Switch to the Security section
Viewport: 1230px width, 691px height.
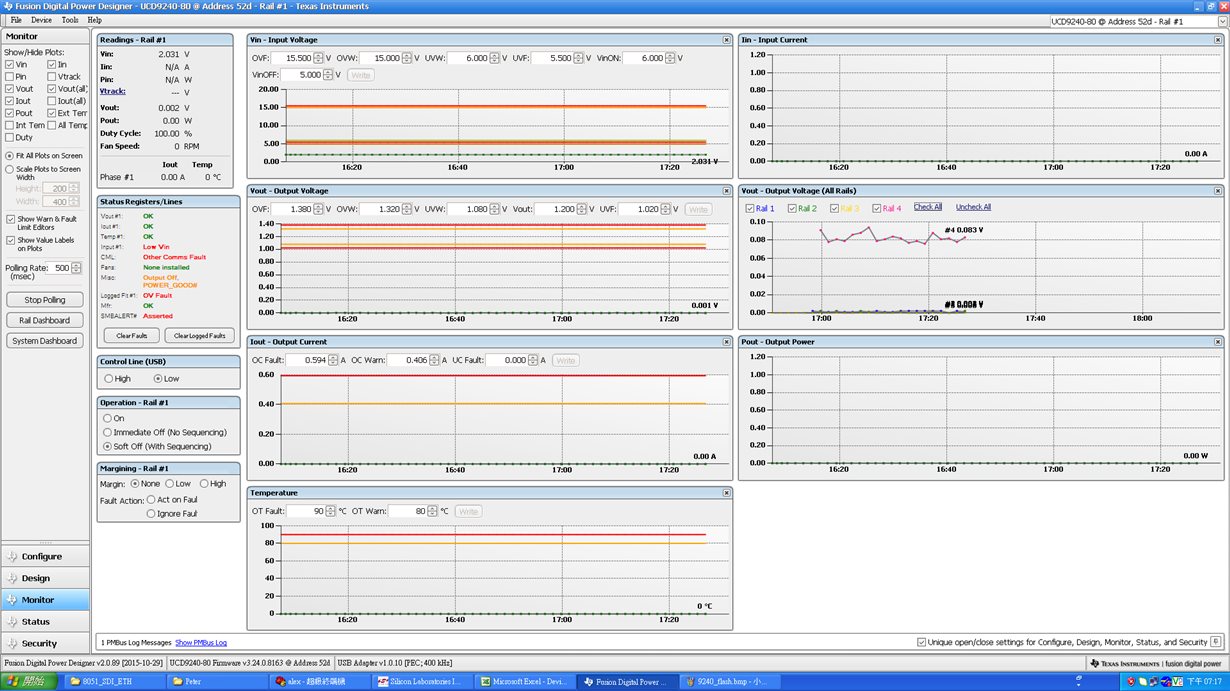(45, 644)
